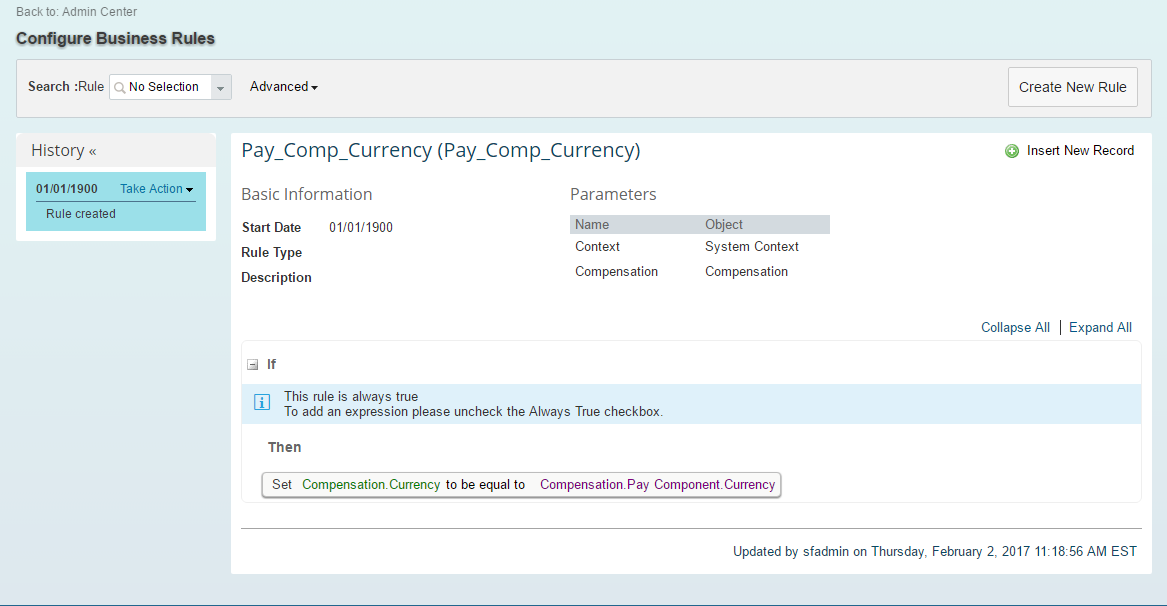
Task: Click the Object column header
Action: (723, 225)
